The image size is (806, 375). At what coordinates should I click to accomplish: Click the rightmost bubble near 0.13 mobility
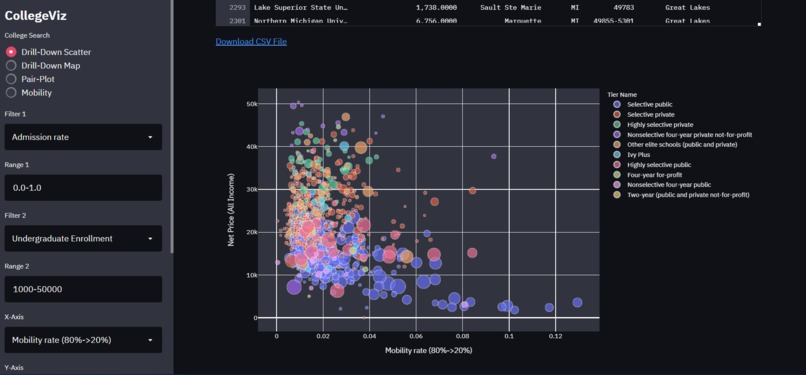(x=577, y=303)
